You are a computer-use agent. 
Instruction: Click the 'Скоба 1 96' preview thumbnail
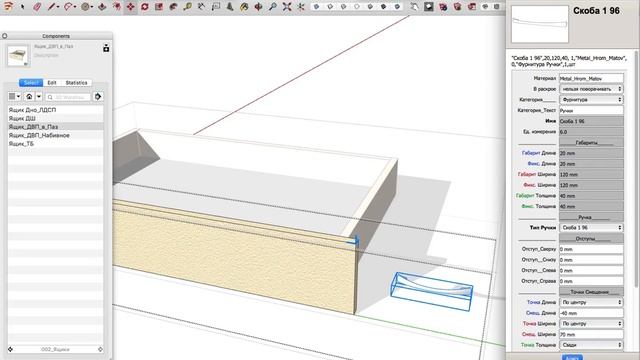(x=540, y=24)
